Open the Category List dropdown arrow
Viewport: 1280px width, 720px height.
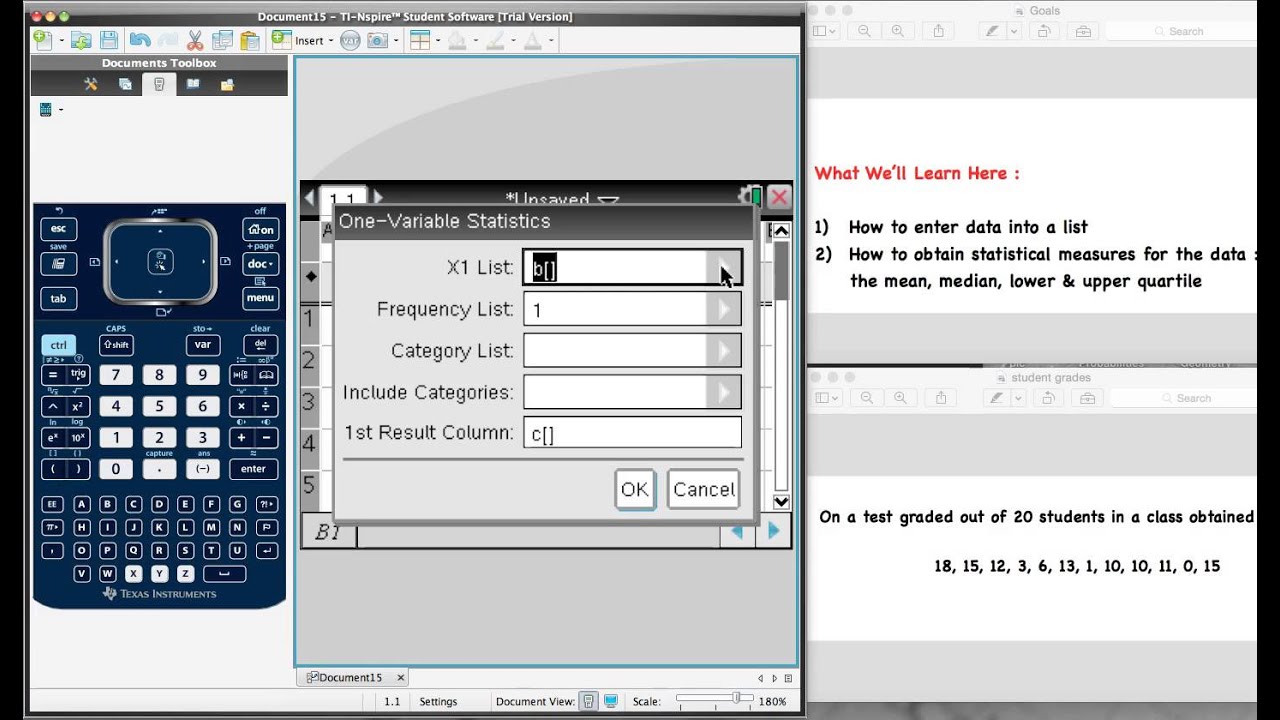[725, 351]
